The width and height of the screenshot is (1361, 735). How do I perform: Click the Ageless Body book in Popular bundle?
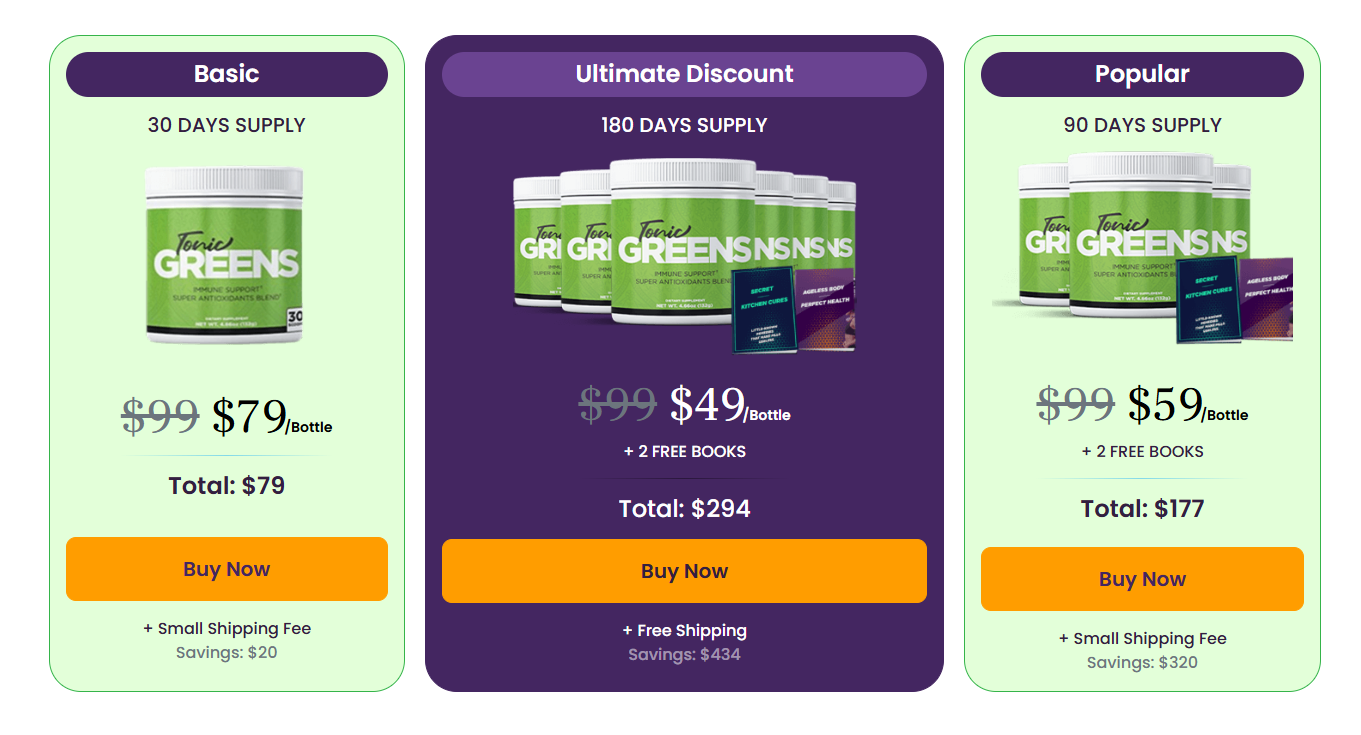pyautogui.click(x=1267, y=297)
